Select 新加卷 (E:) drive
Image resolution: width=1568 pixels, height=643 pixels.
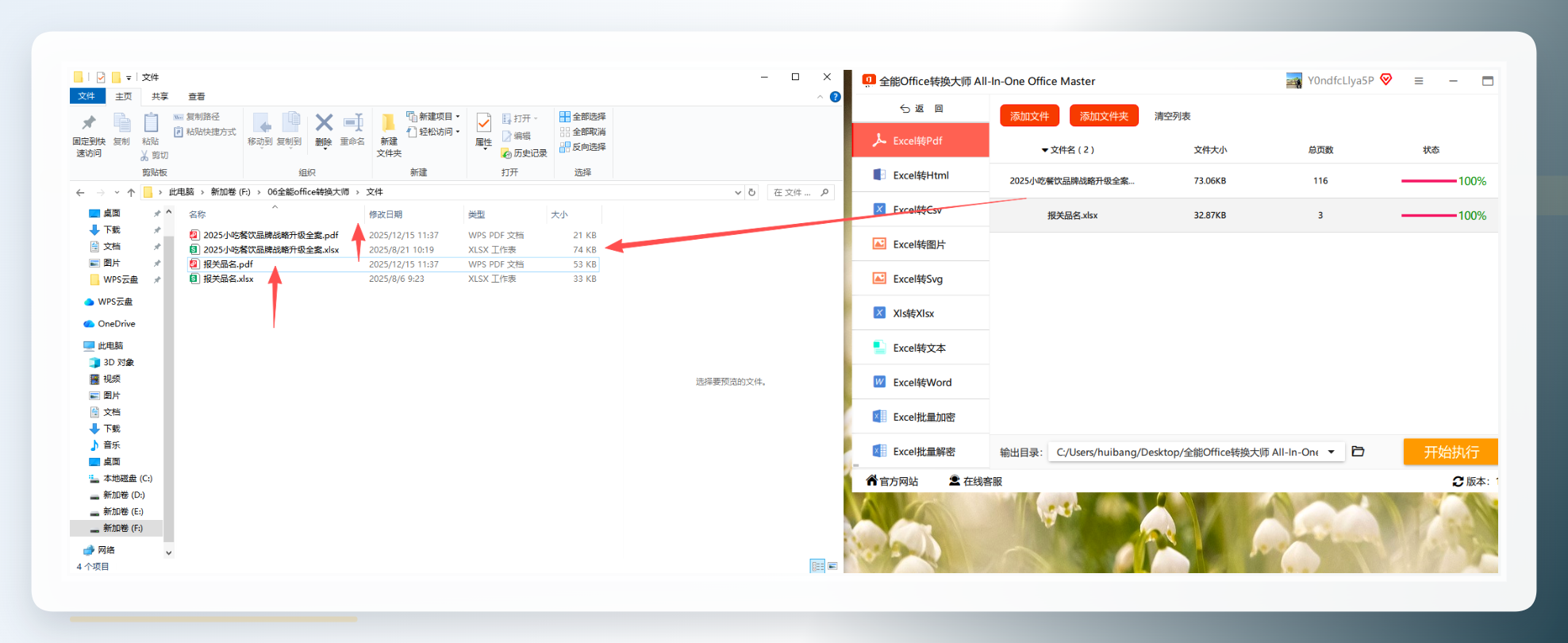[123, 511]
